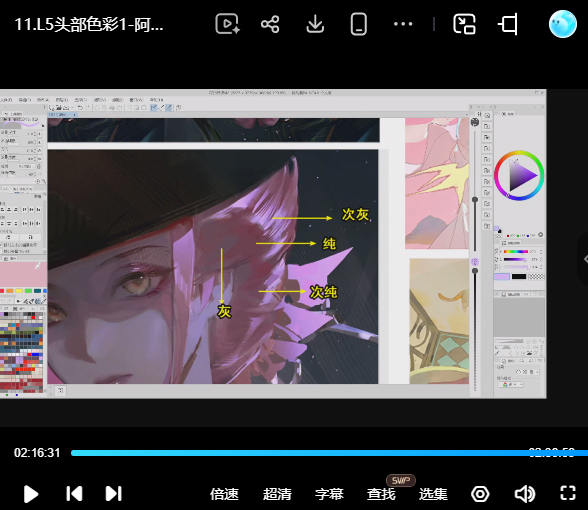Enter fullscreen mode
Screen dimensions: 588x510
click(568, 494)
